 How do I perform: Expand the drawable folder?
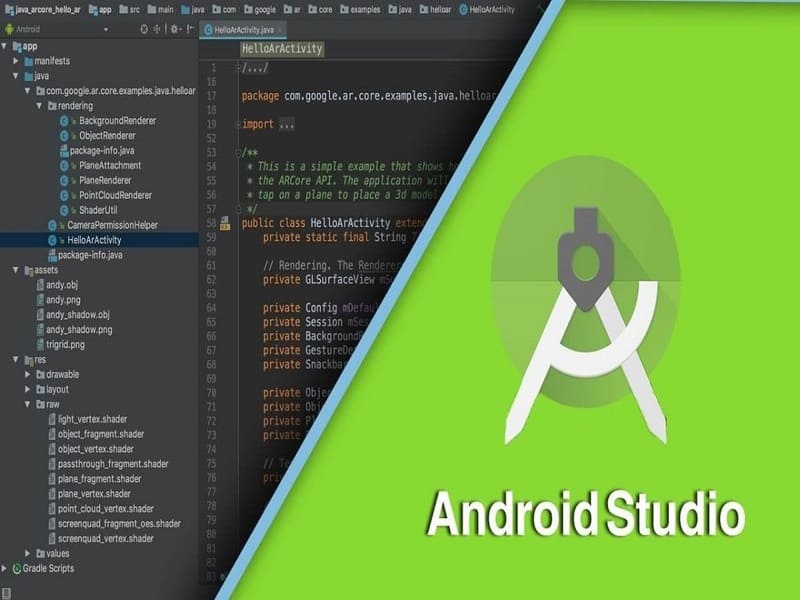[28, 374]
